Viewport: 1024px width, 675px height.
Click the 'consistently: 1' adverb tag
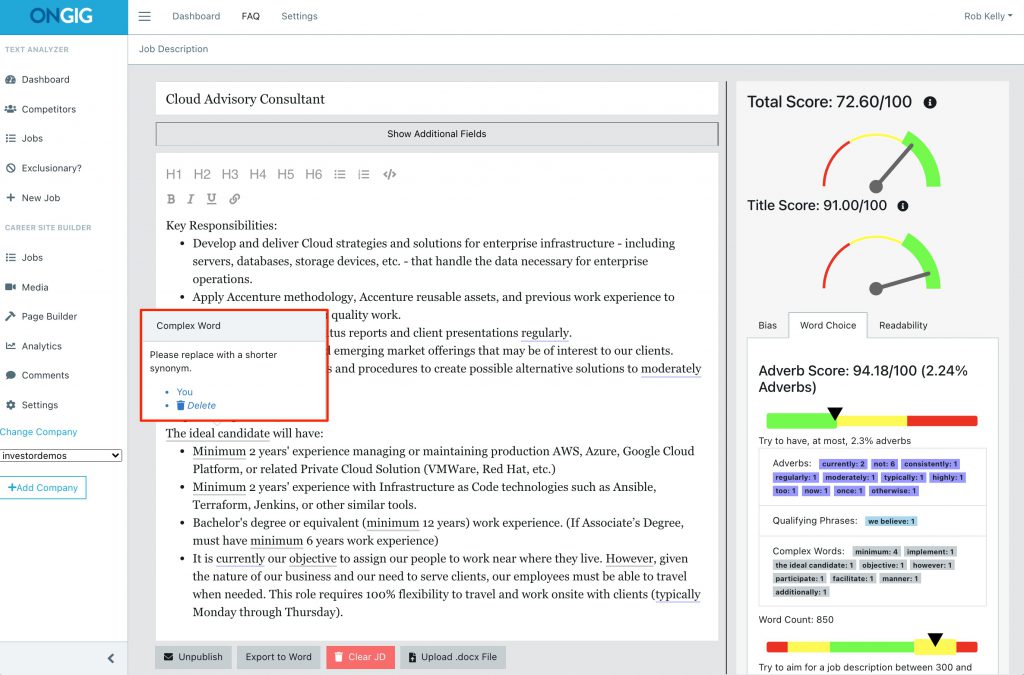coord(931,464)
